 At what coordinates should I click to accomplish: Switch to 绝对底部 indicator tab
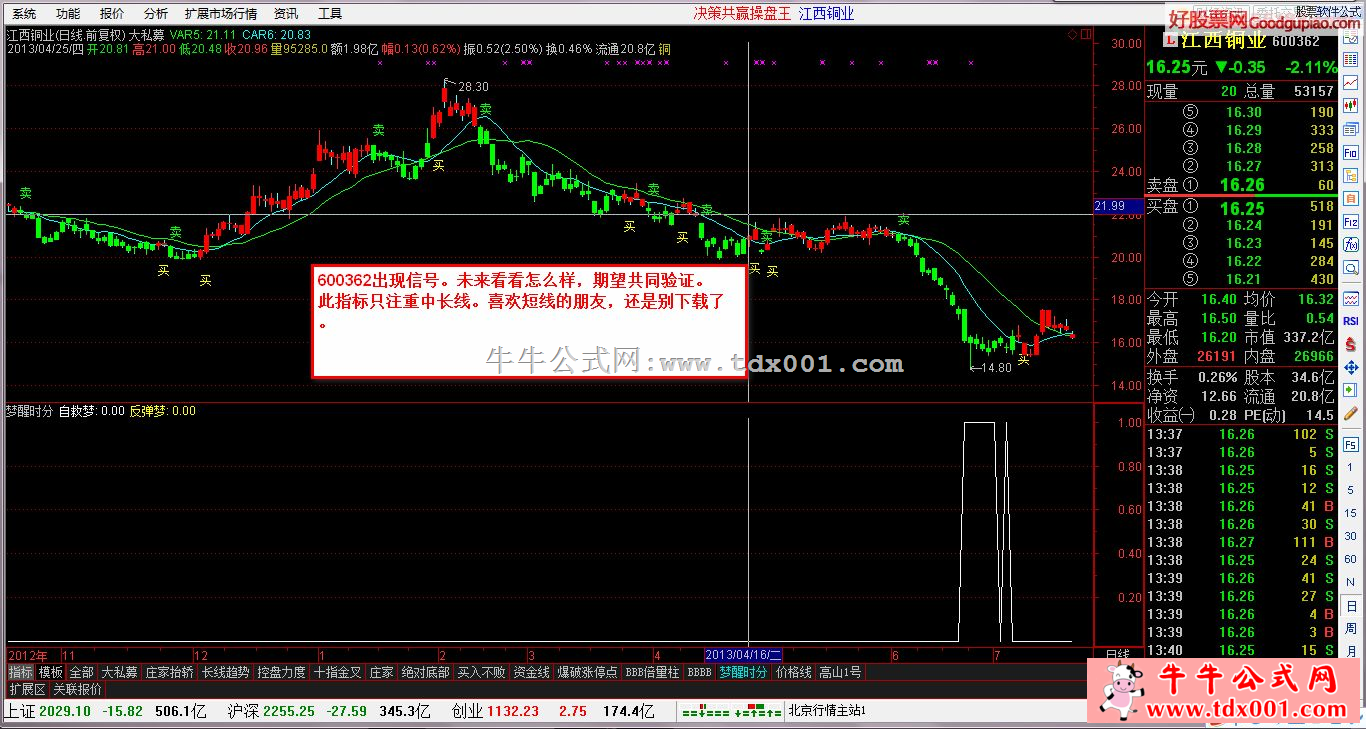(x=425, y=672)
